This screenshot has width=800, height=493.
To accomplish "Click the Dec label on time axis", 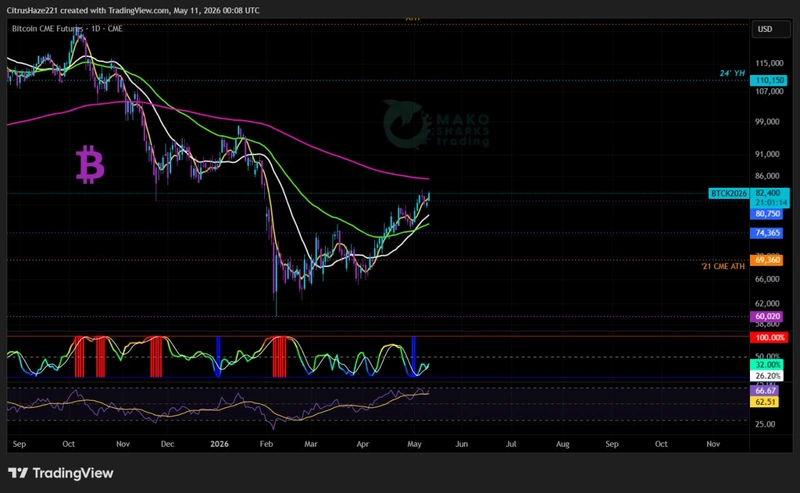I will pos(167,444).
